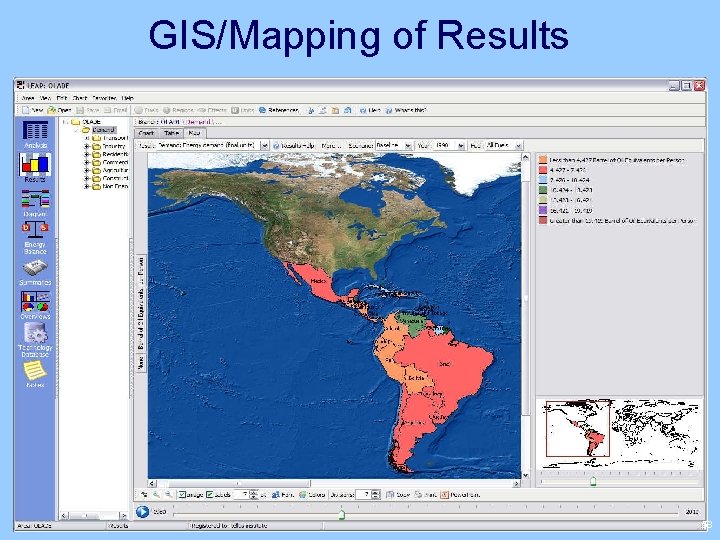Click the map's horizontal scrollbar
This screenshot has width=720, height=540.
(x=334, y=484)
